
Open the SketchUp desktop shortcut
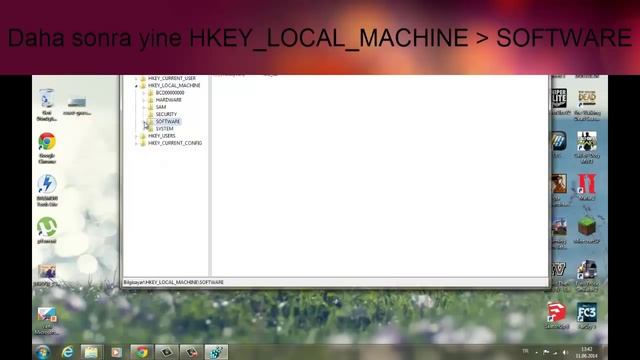(557, 315)
